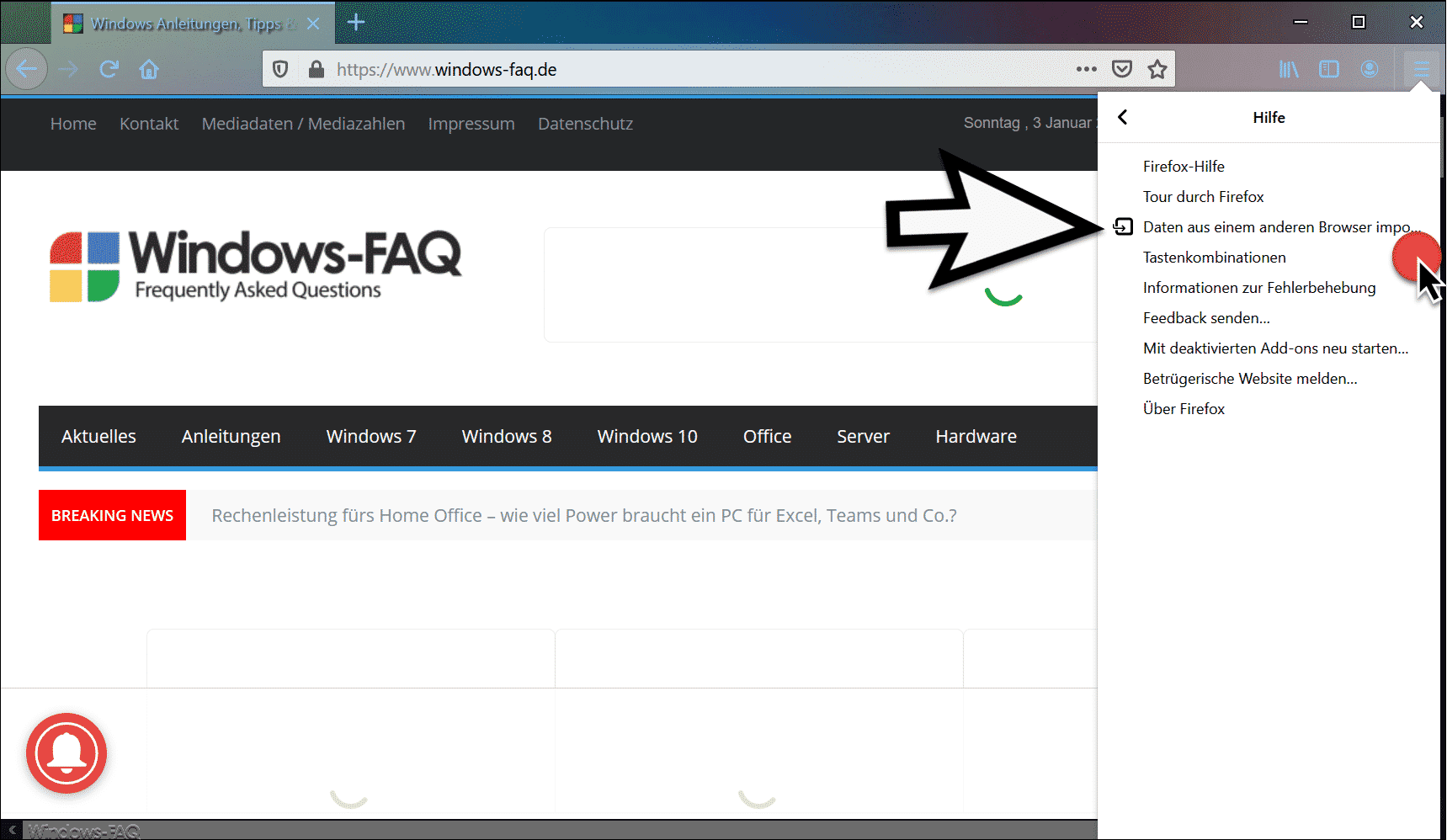Open the Home link in top bar

pyautogui.click(x=73, y=124)
